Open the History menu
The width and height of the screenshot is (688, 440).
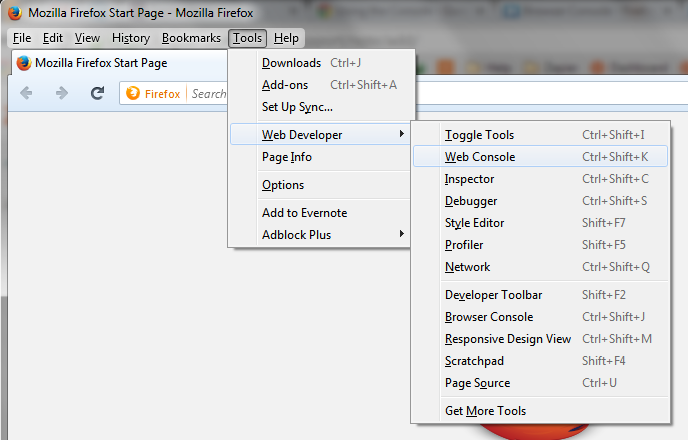click(x=131, y=38)
